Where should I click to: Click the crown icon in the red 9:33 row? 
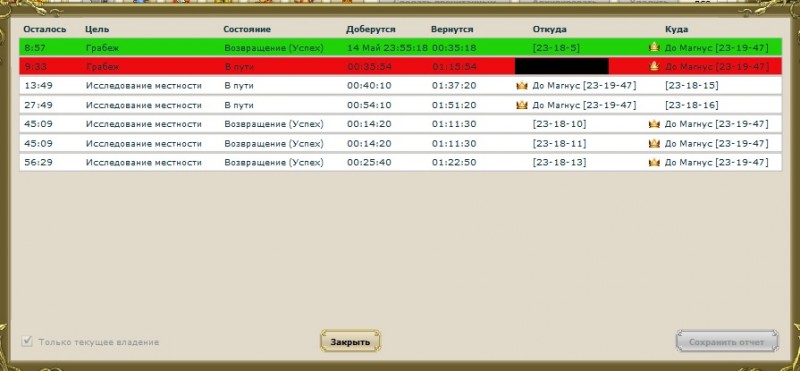654,66
